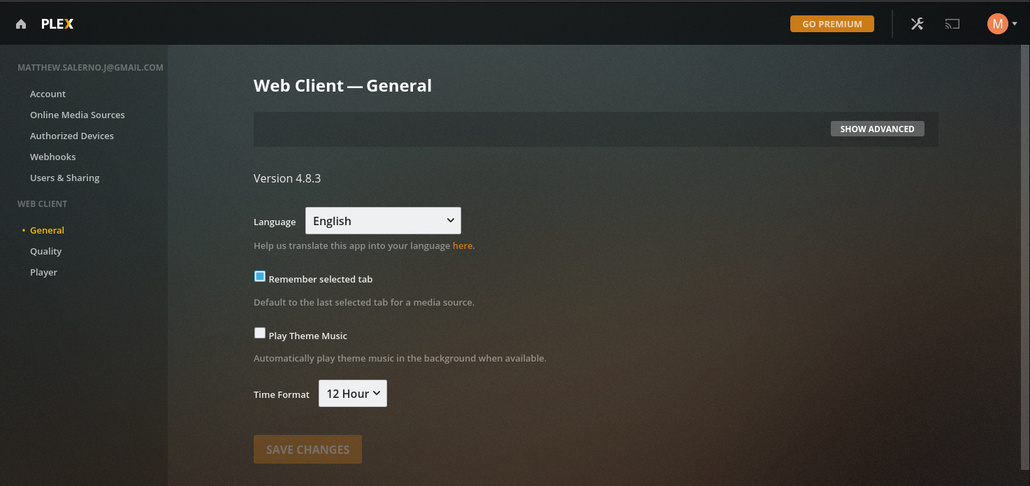This screenshot has width=1030, height=486.
Task: Toggle Remember selected tab checkbox
Action: 259,276
